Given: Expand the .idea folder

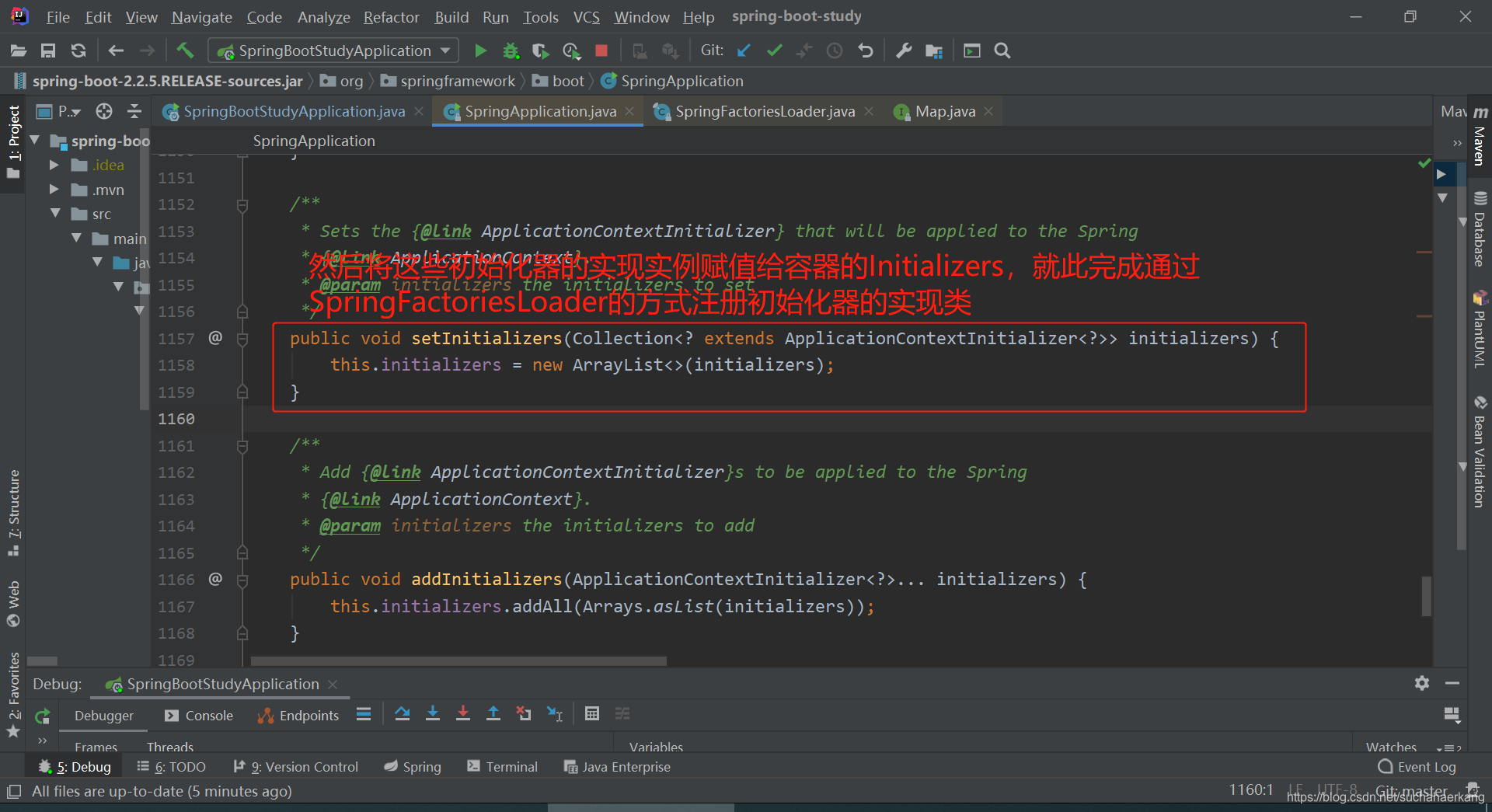Looking at the screenshot, I should [54, 165].
